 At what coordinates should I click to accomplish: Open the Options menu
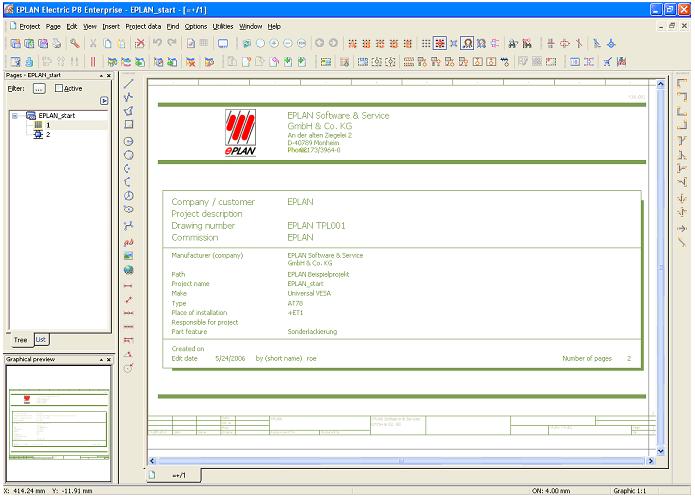(196, 27)
